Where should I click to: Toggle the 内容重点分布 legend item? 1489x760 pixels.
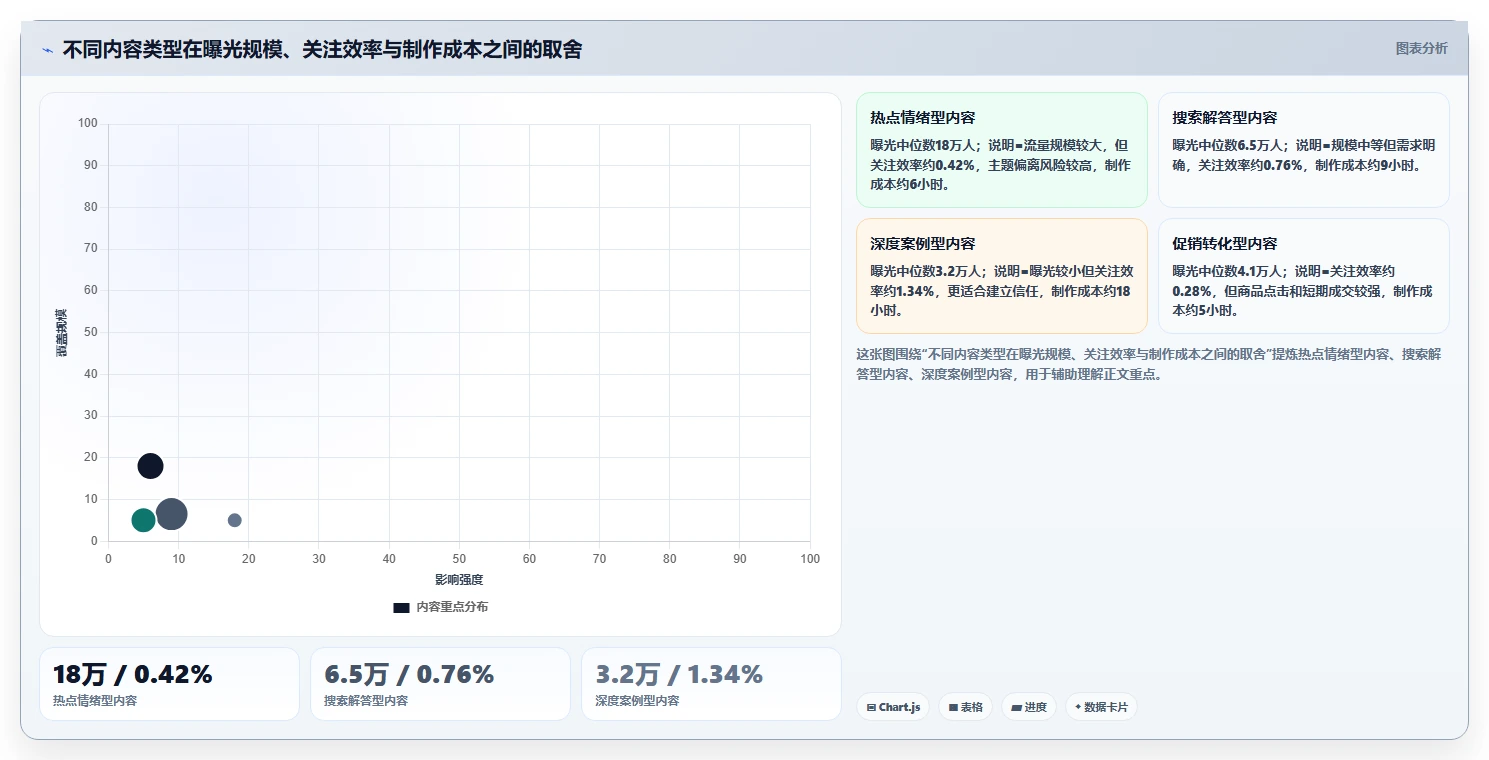point(440,607)
